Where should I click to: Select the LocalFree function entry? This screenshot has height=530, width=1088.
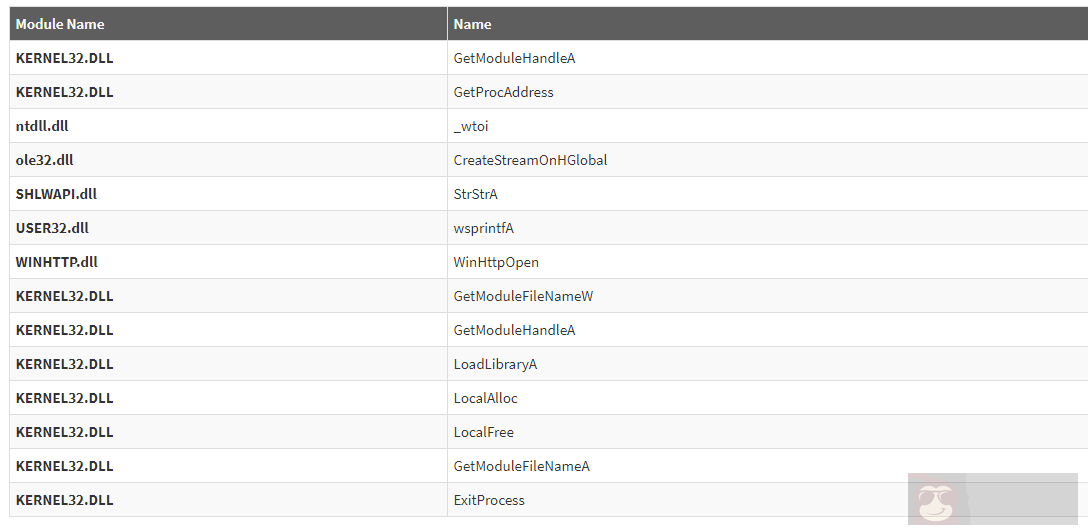click(x=483, y=432)
